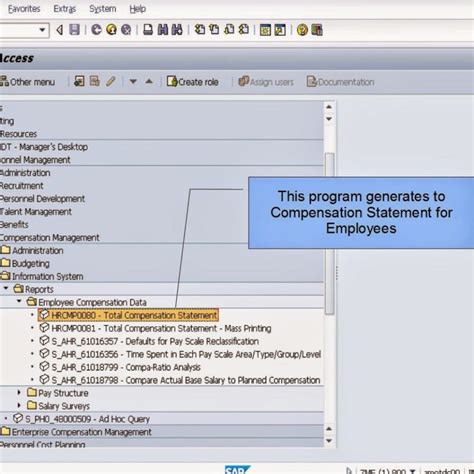This screenshot has width=474, height=474.
Task: Click the Find Next binoculars icon
Action: point(177,30)
